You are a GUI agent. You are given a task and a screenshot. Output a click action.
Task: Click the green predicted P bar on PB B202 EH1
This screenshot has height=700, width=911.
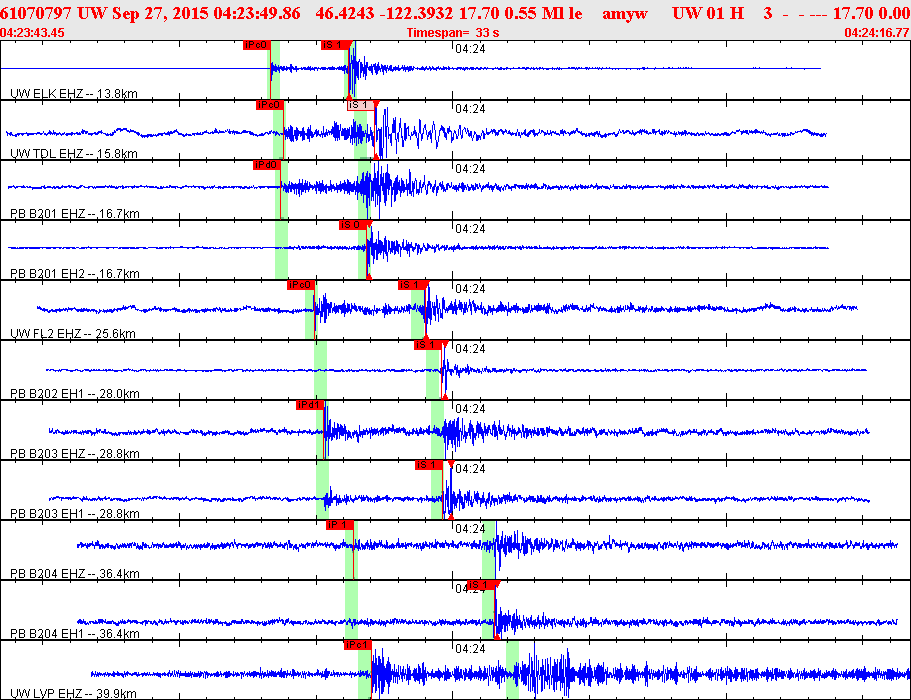click(320, 370)
